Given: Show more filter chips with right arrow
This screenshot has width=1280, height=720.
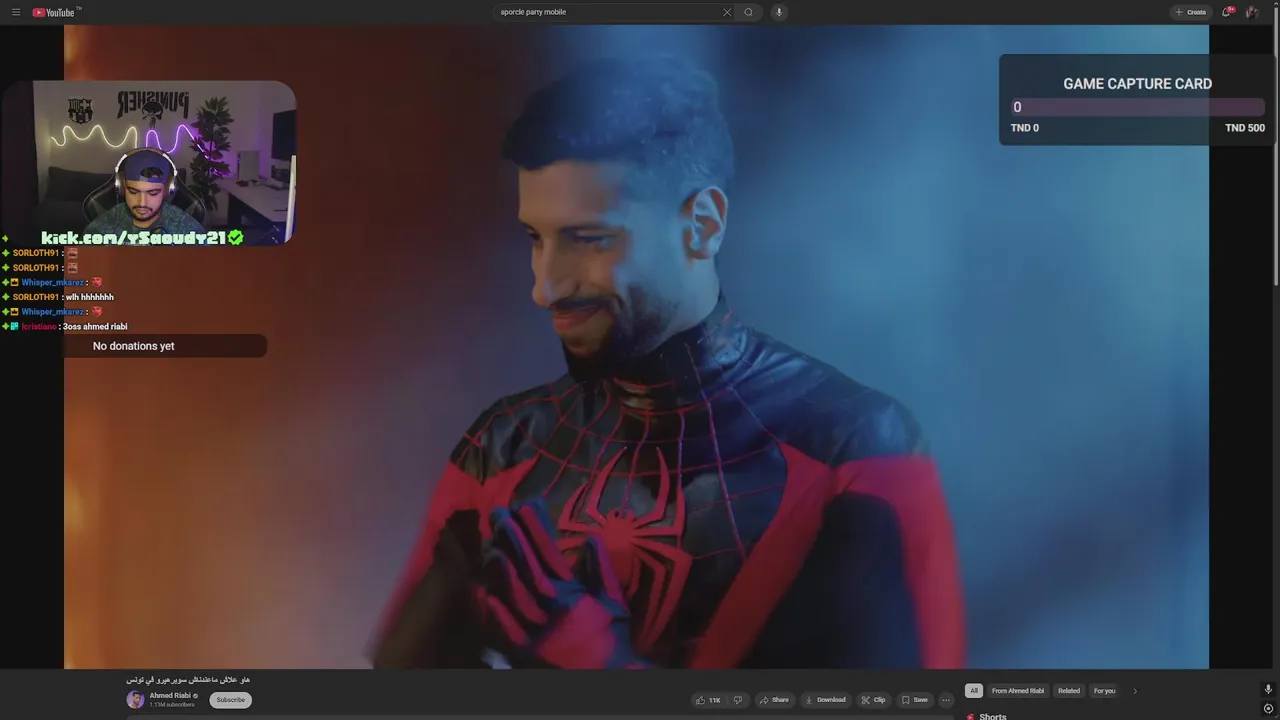Looking at the screenshot, I should 1135,691.
